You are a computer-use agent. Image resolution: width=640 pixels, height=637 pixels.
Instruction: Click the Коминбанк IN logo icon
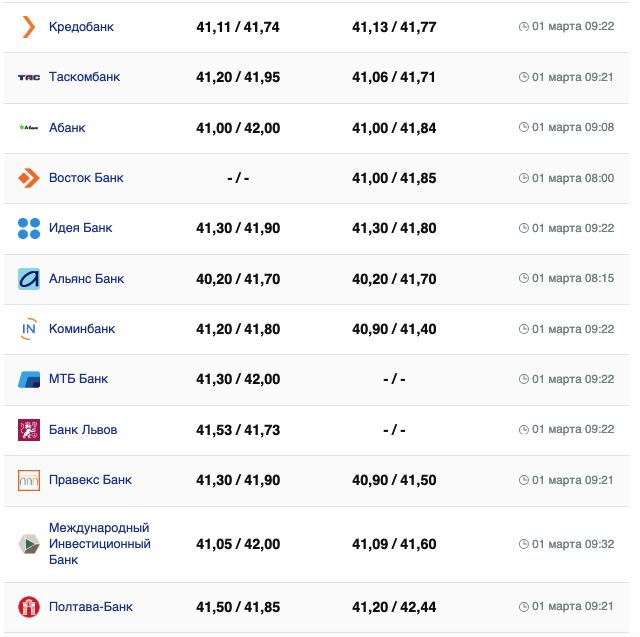tap(29, 329)
